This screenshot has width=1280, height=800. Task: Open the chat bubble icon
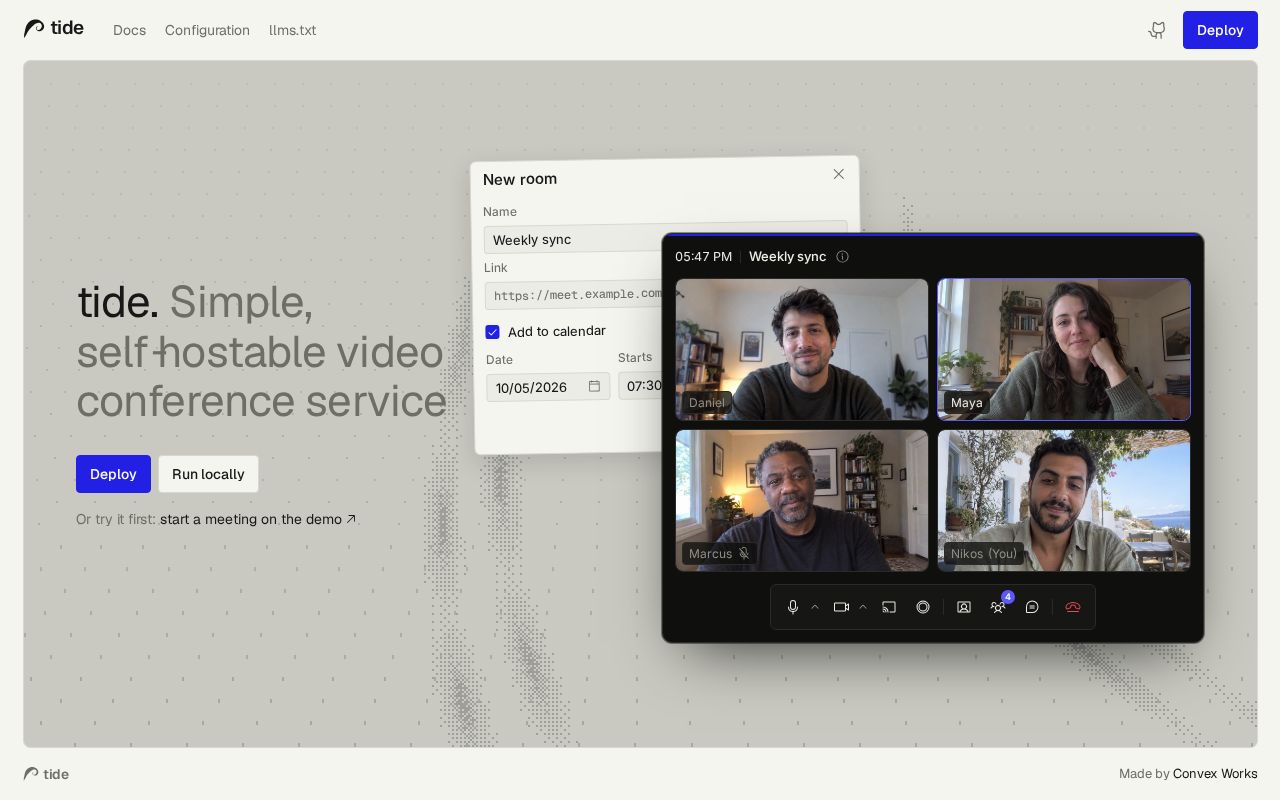point(1032,607)
